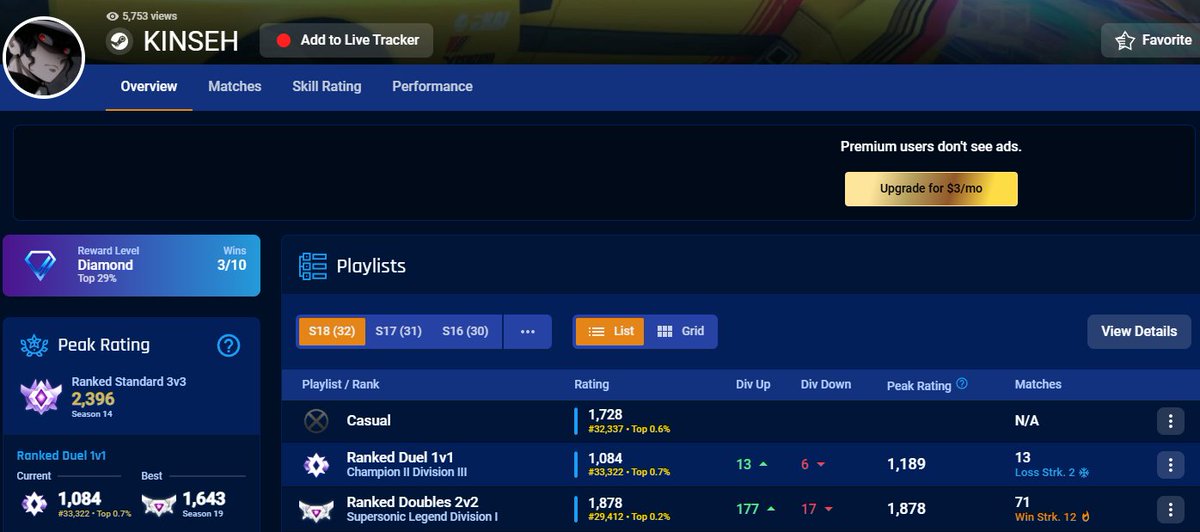Click the Ranked Doubles div up value 177
Viewport: 1200px width, 532px height.
747,509
